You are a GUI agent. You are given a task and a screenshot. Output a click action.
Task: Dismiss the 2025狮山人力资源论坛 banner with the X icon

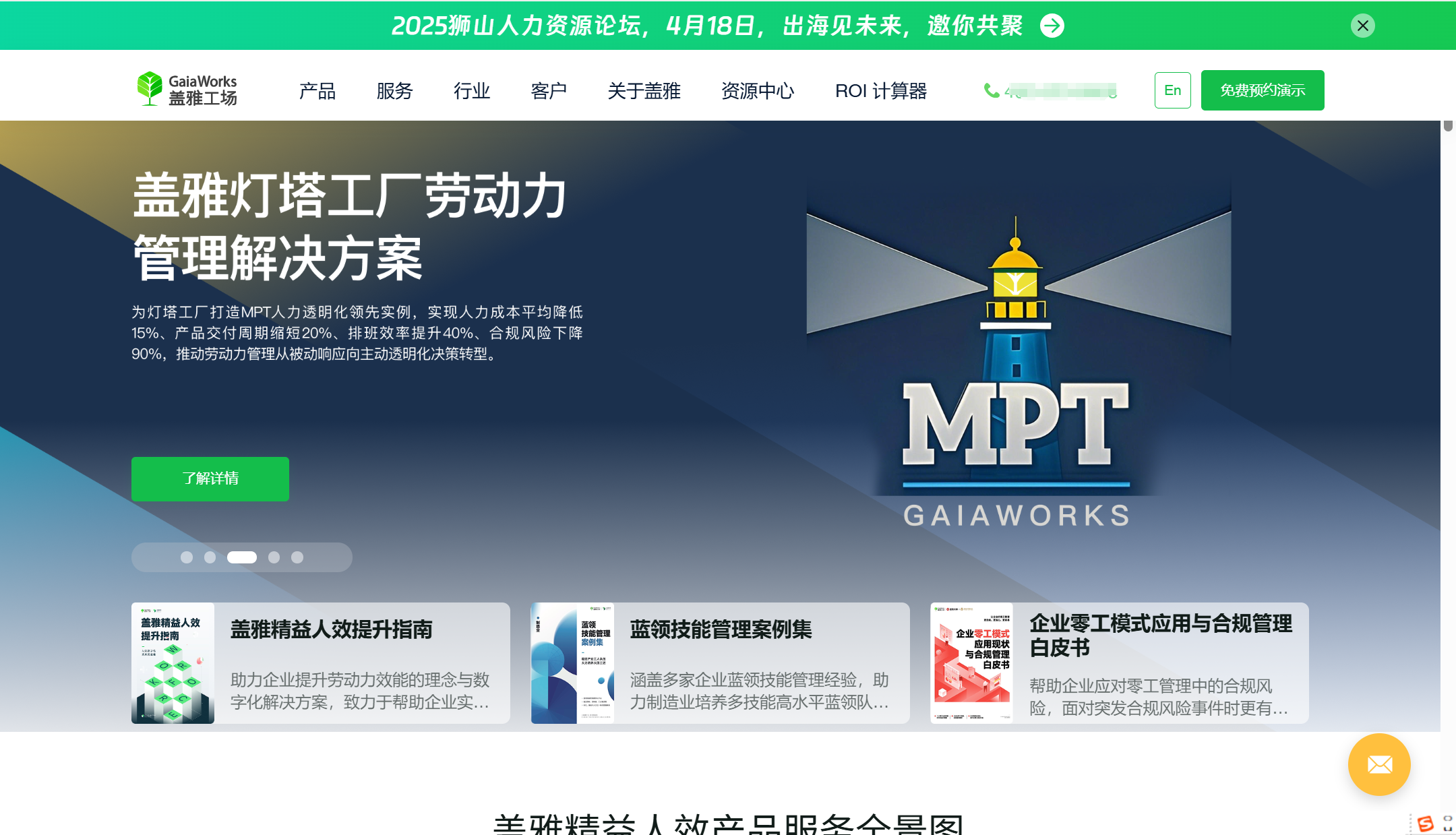click(x=1362, y=26)
